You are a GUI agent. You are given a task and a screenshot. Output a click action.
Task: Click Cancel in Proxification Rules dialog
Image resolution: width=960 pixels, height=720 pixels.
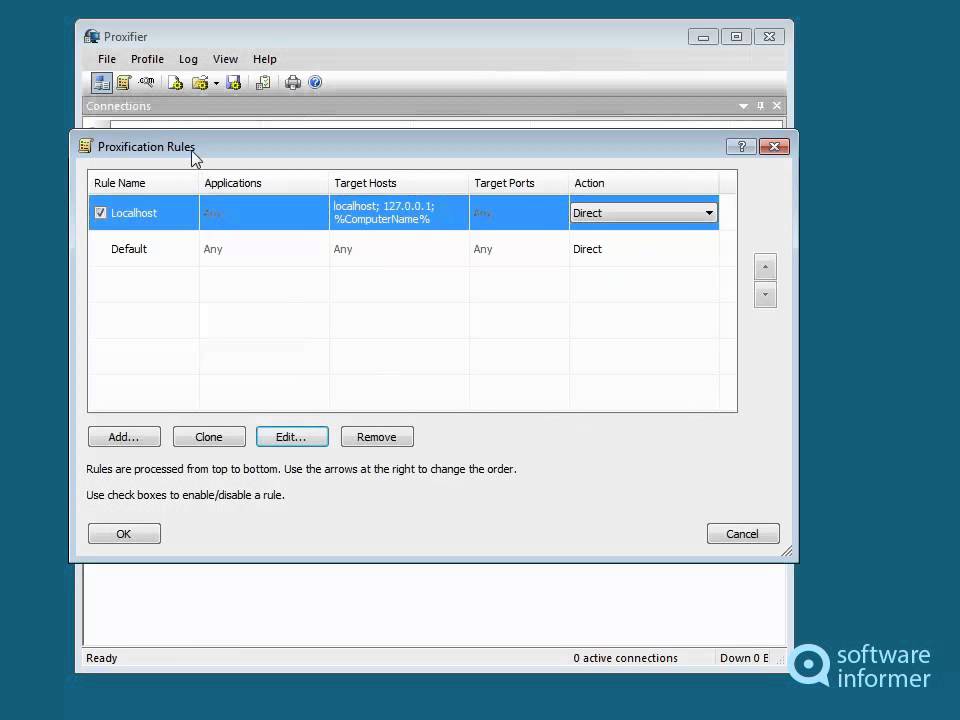[x=743, y=534]
